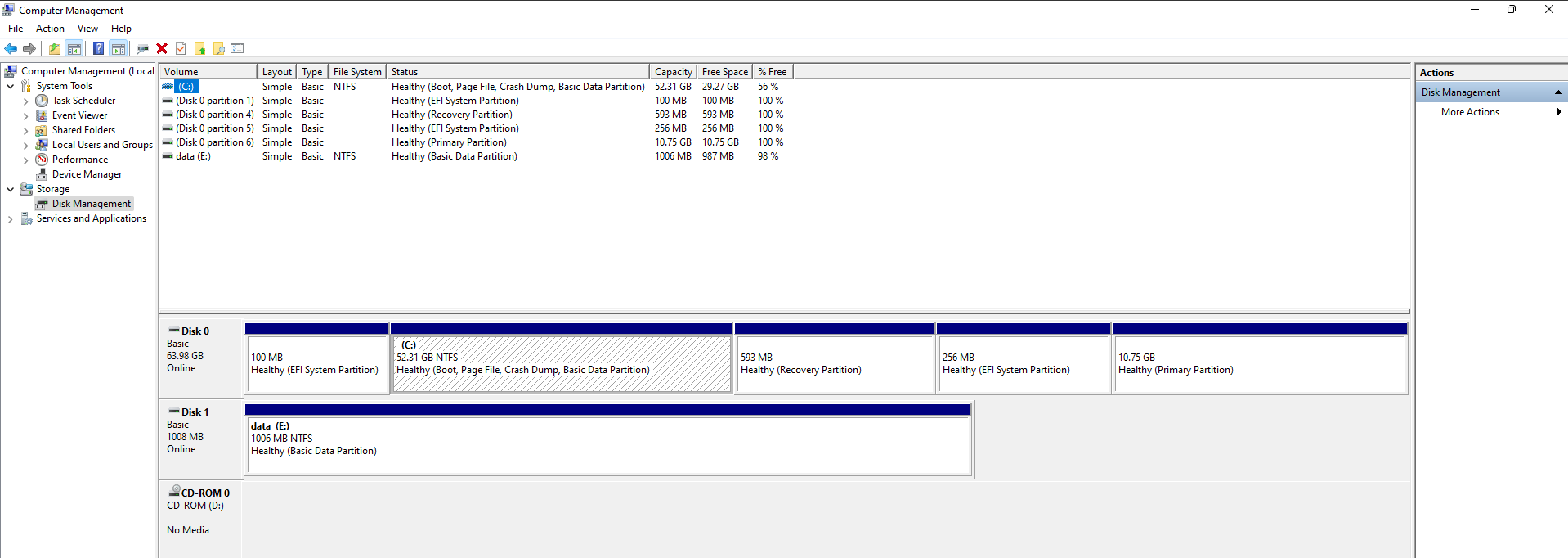Select the 10.75 GB Primary Partition block
Screen dimensions: 1568x558
click(x=1260, y=358)
